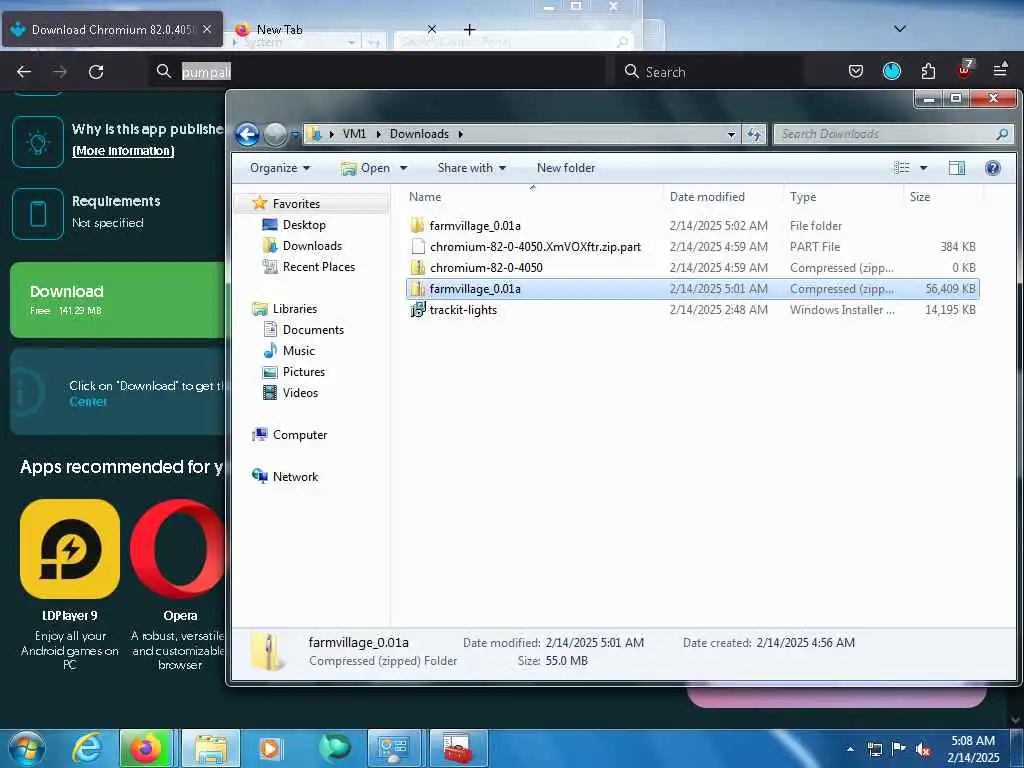Close the Download Chromium tab
Viewport: 1024px width, 768px height.
tap(207, 29)
